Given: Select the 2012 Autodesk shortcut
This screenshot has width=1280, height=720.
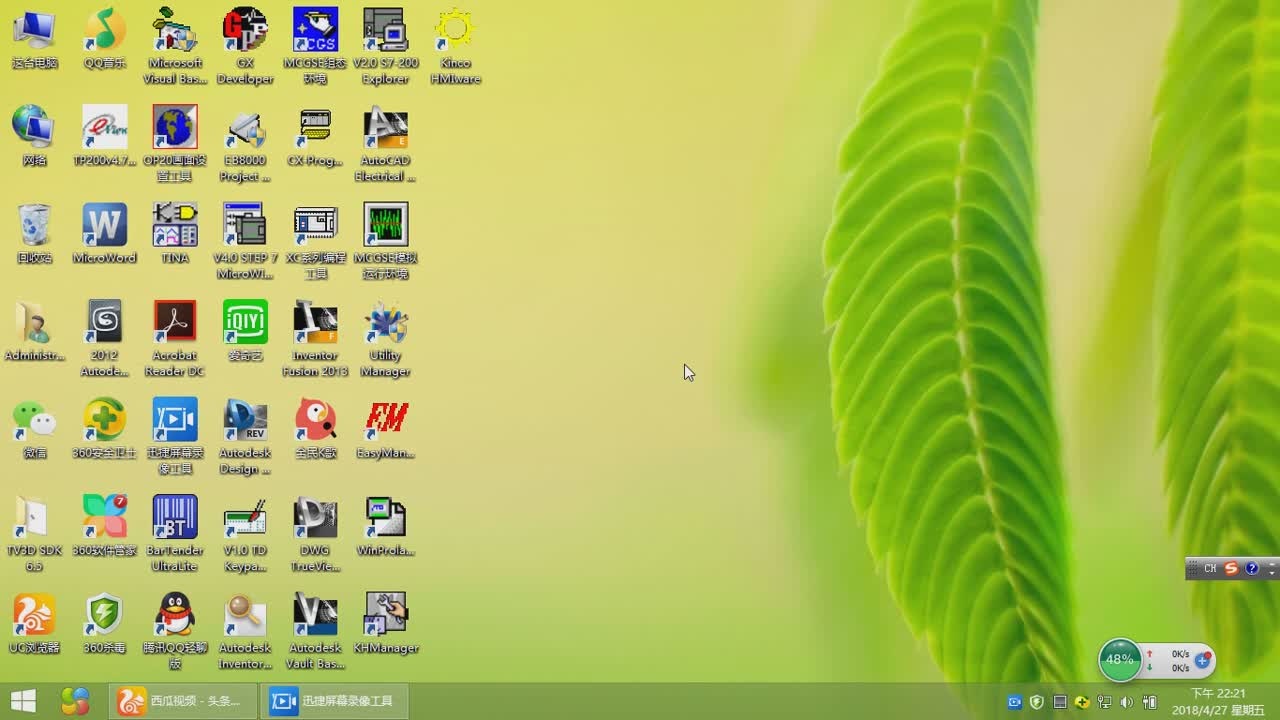Looking at the screenshot, I should (105, 339).
